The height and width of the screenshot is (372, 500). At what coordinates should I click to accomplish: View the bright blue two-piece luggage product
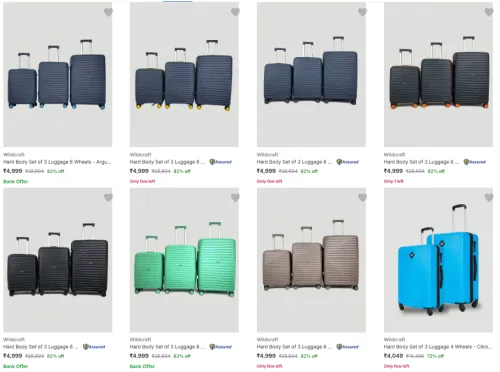(438, 260)
